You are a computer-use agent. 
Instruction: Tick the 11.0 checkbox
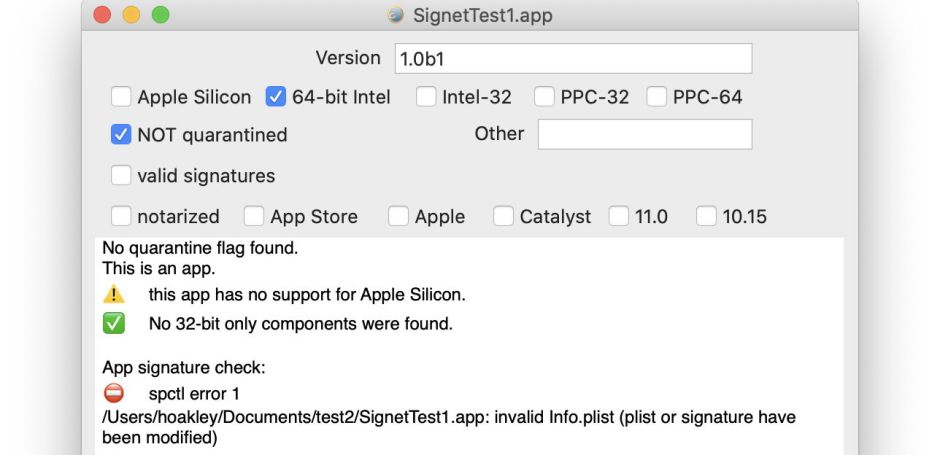pyautogui.click(x=619, y=216)
